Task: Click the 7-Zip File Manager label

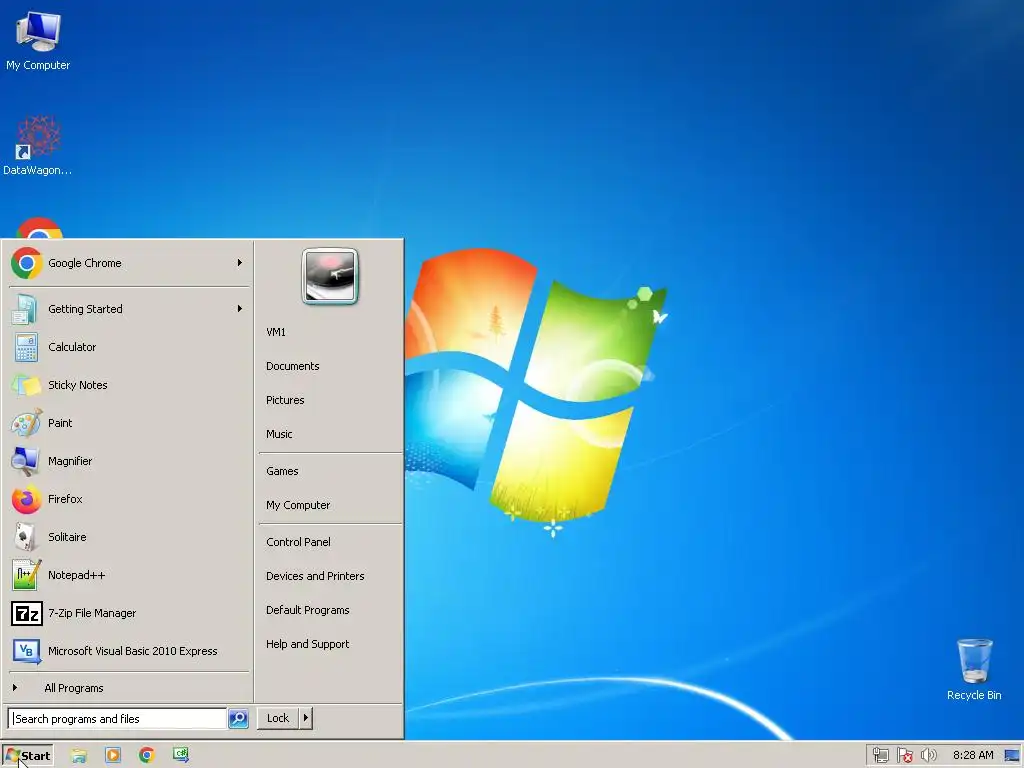Action: 92,613
